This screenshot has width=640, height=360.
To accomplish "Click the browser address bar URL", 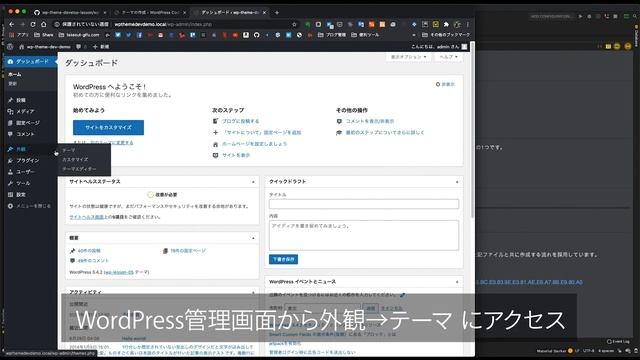I will tap(163, 24).
